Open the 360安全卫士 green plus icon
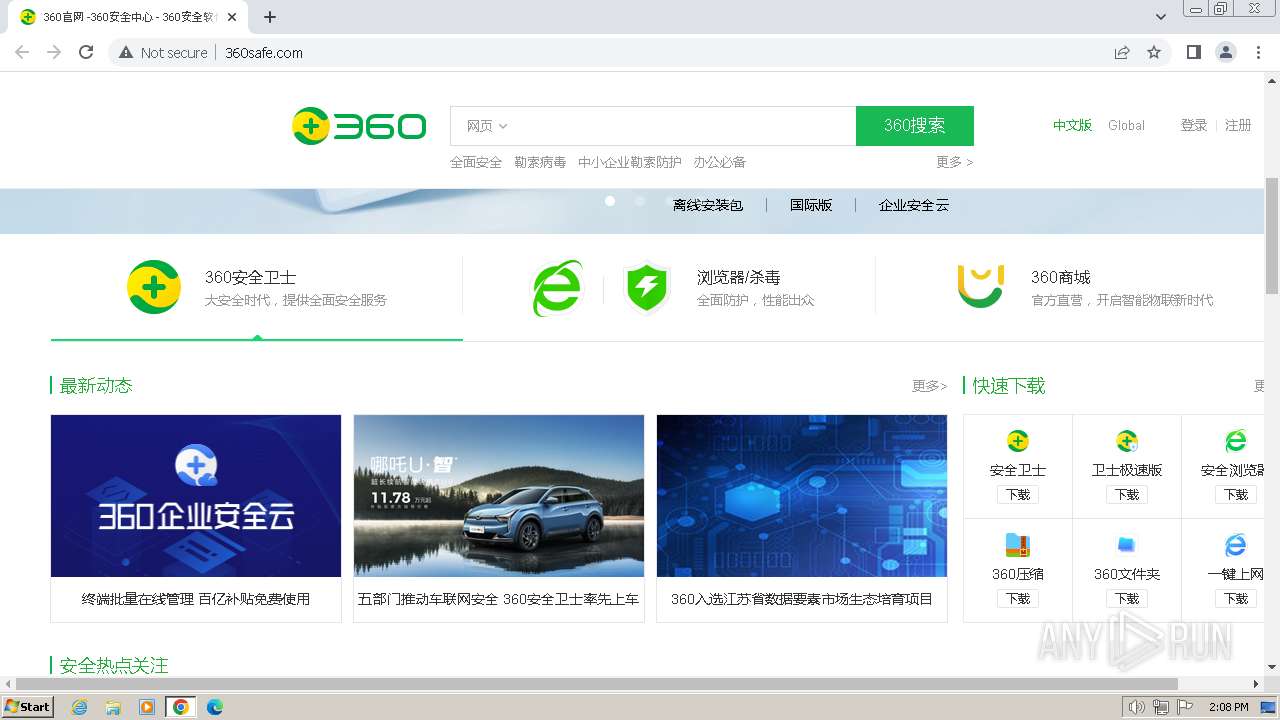The width and height of the screenshot is (1280, 720). [154, 287]
